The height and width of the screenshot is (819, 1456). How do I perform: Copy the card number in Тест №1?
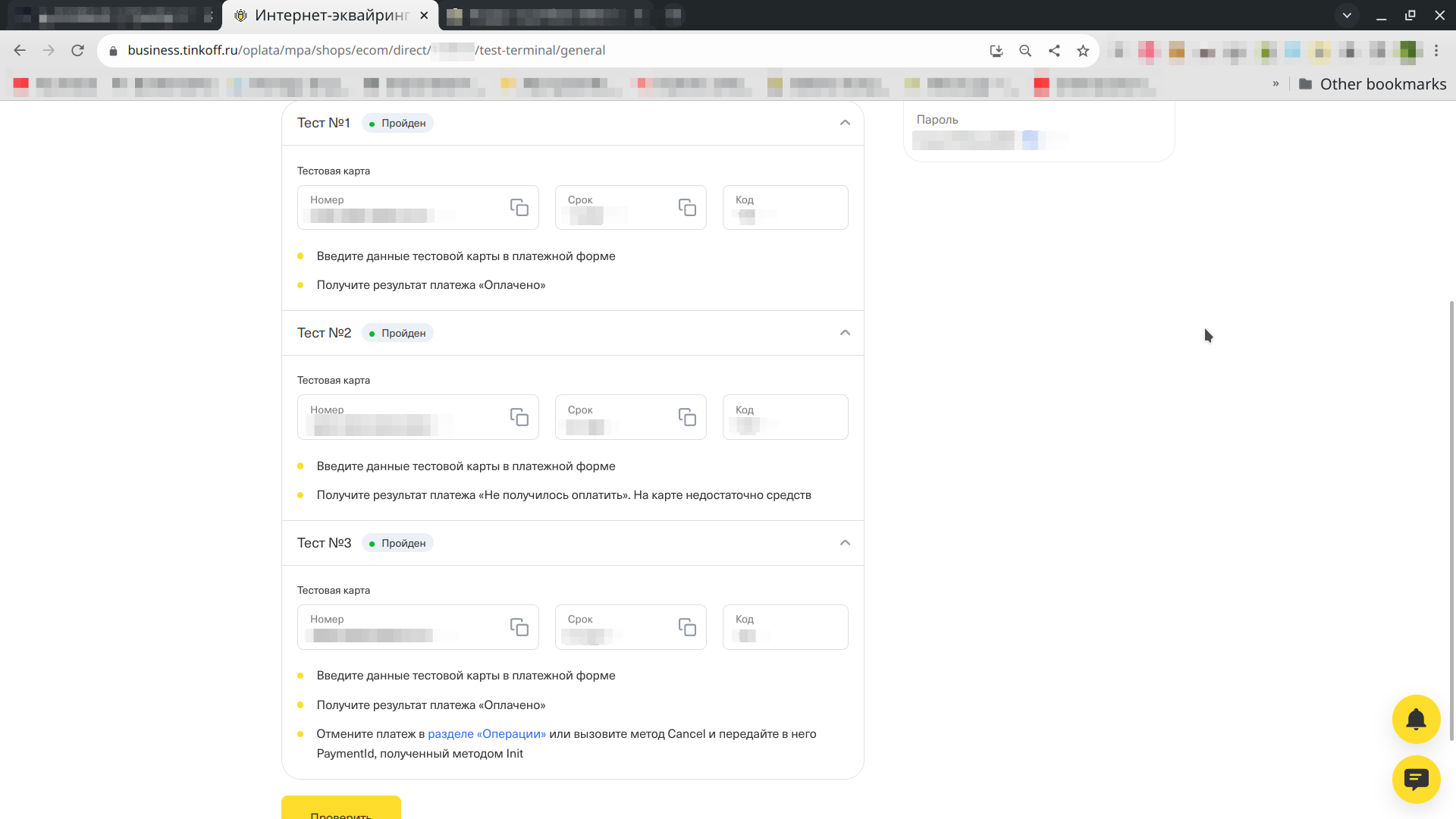(519, 208)
